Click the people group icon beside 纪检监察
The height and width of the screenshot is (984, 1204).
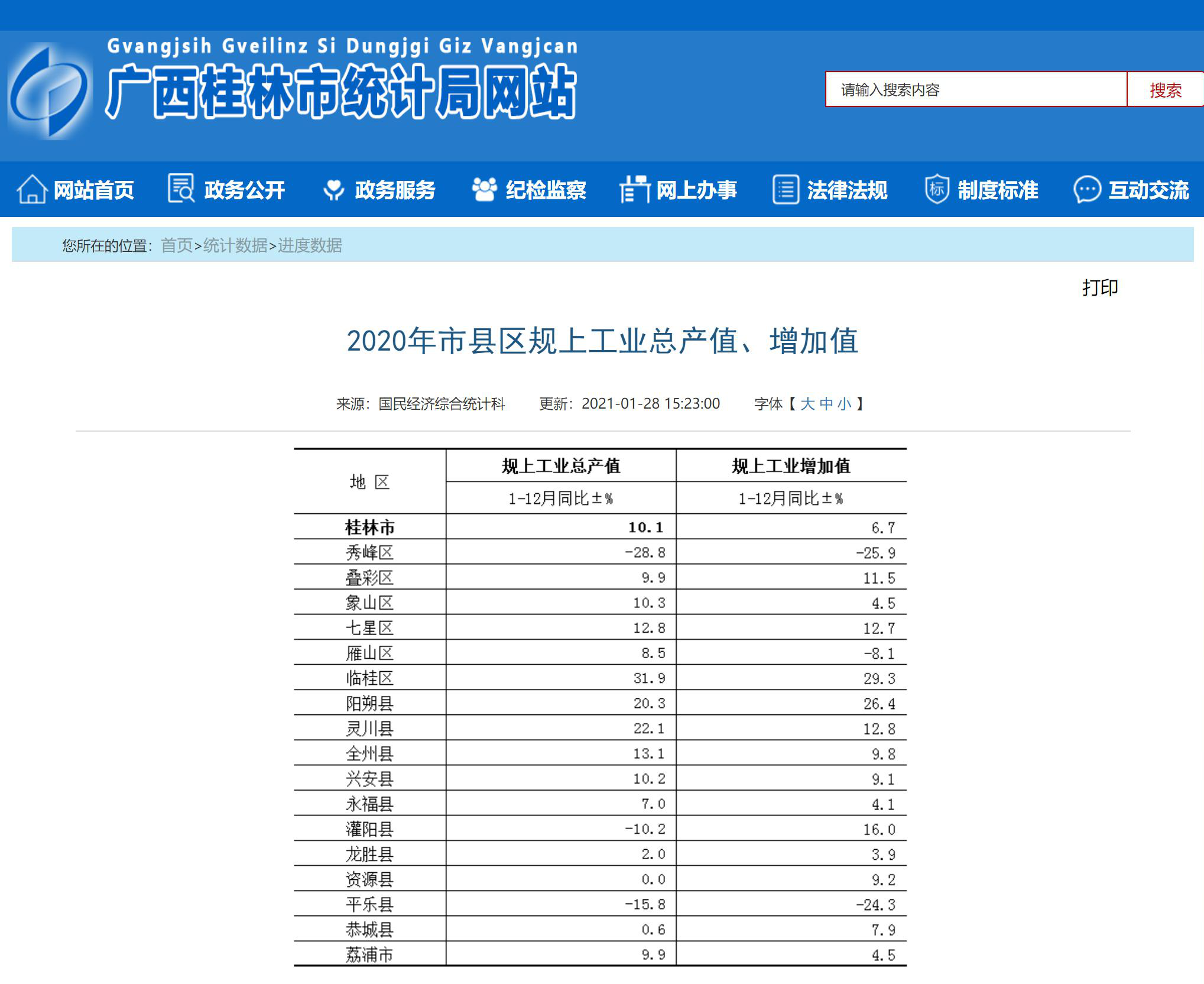click(484, 190)
